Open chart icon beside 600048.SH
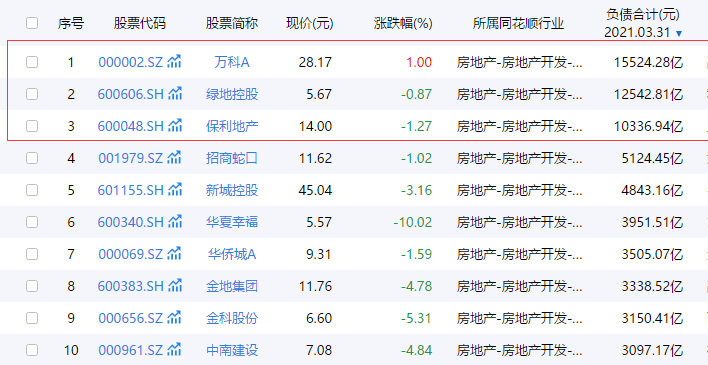Screen dimensions: 708x365 (x=175, y=126)
